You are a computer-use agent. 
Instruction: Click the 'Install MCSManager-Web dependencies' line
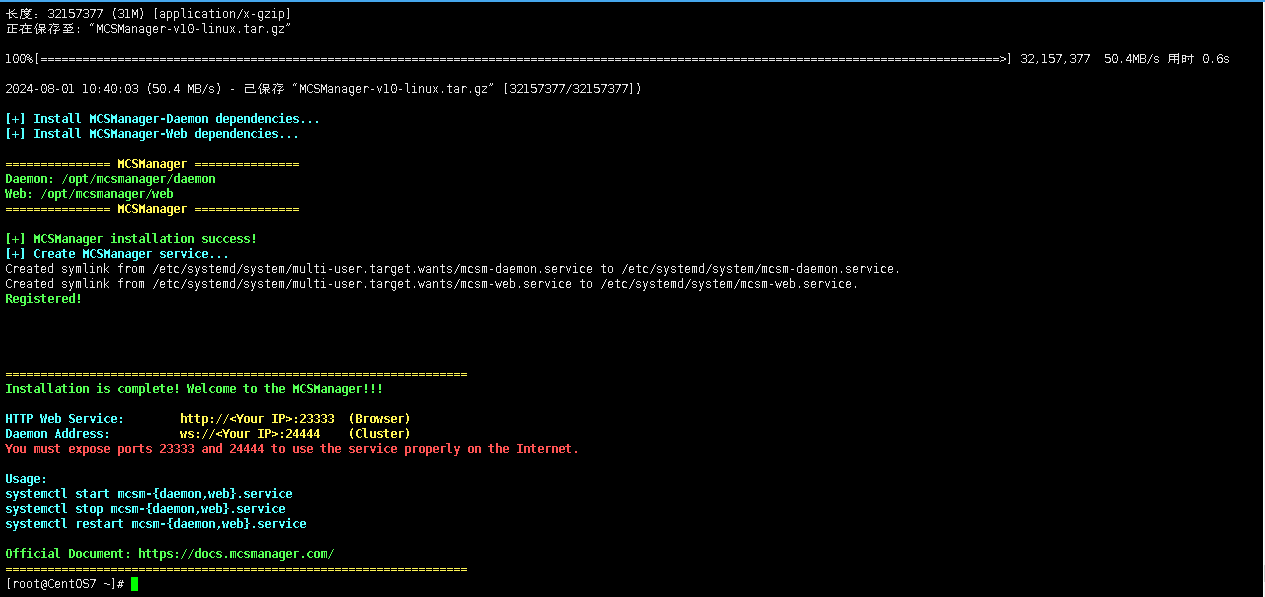point(151,134)
